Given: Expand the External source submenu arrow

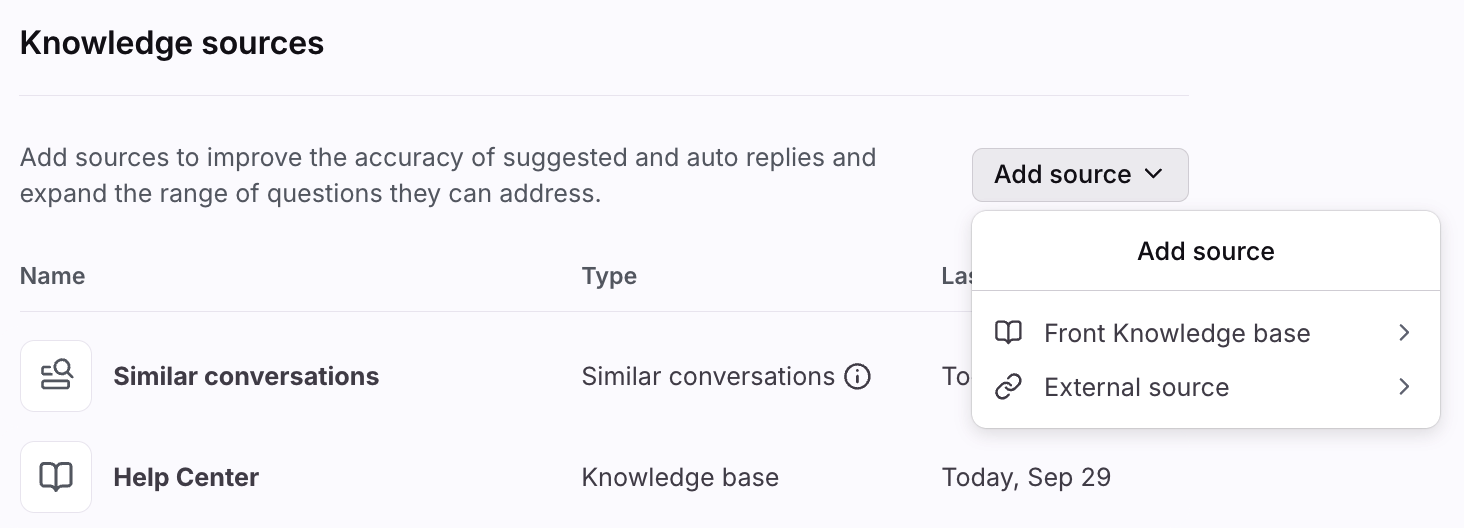Looking at the screenshot, I should 1404,387.
